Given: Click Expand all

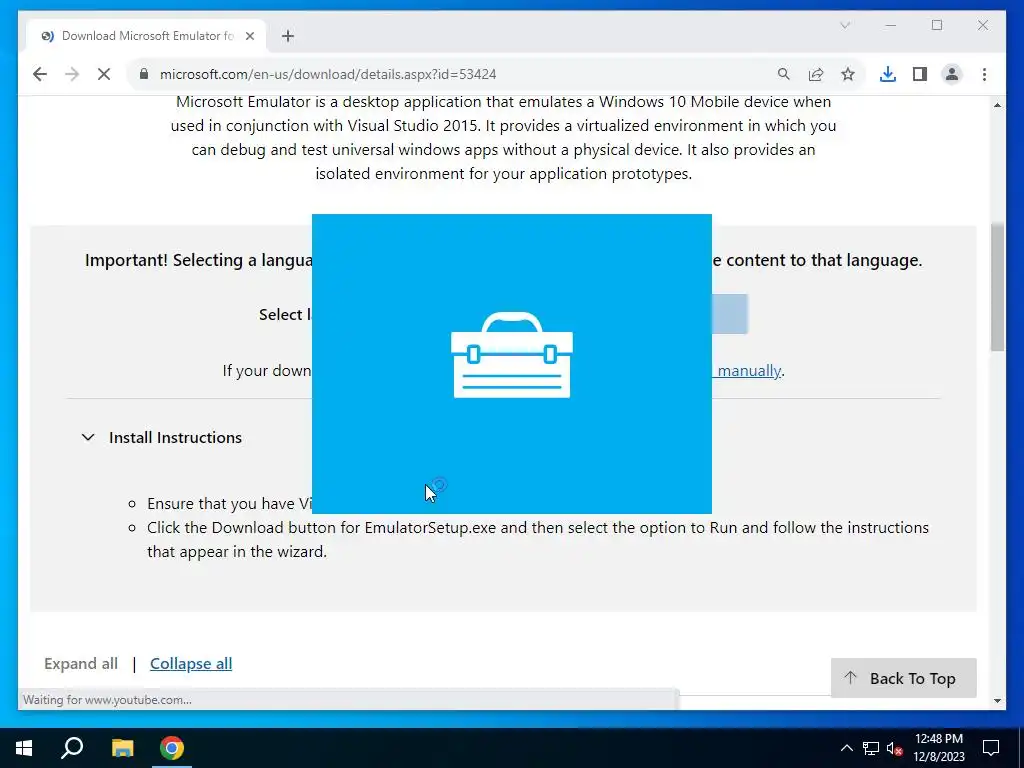Looking at the screenshot, I should 81,664.
